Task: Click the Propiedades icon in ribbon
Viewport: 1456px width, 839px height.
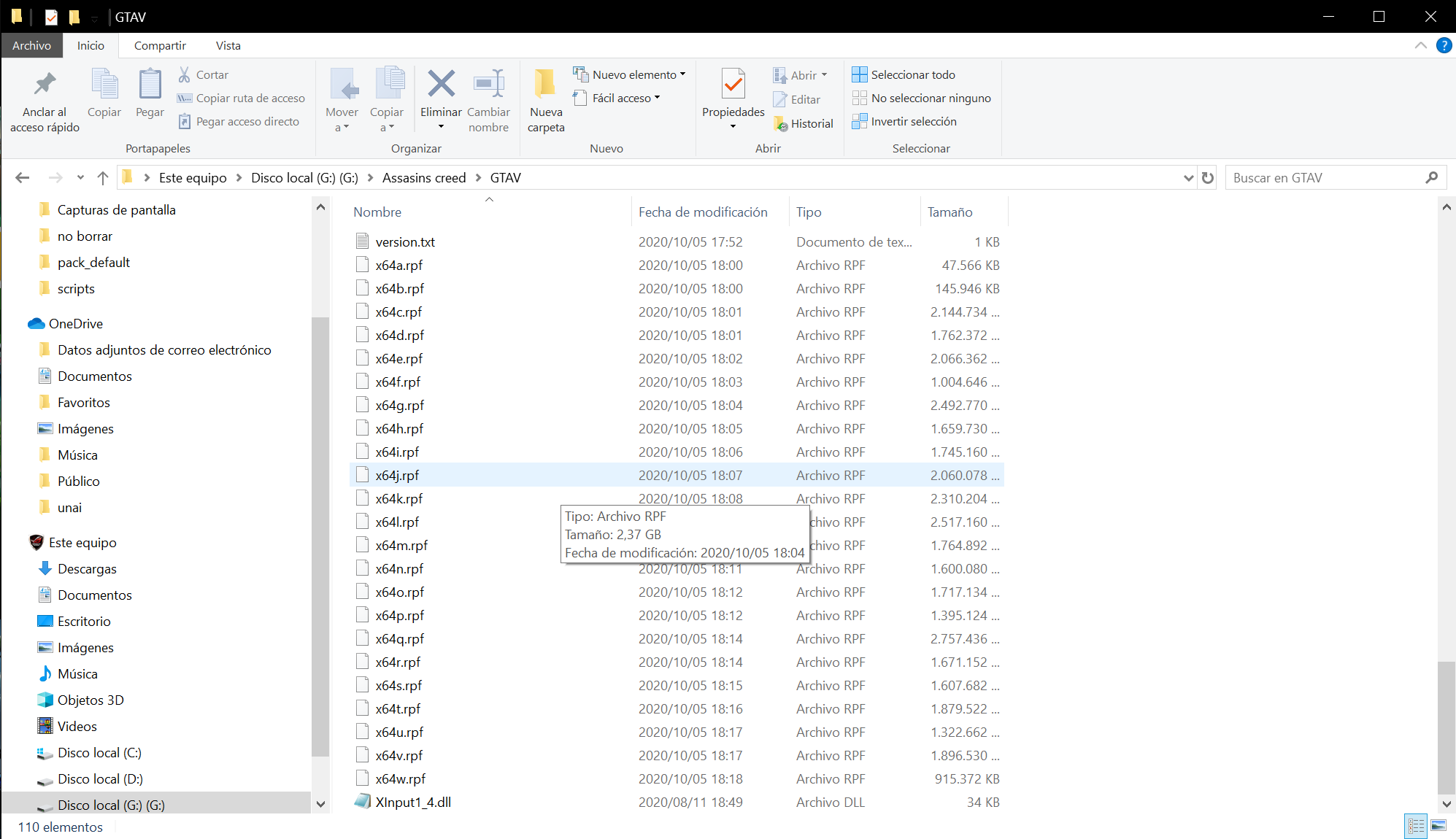Action: click(733, 85)
